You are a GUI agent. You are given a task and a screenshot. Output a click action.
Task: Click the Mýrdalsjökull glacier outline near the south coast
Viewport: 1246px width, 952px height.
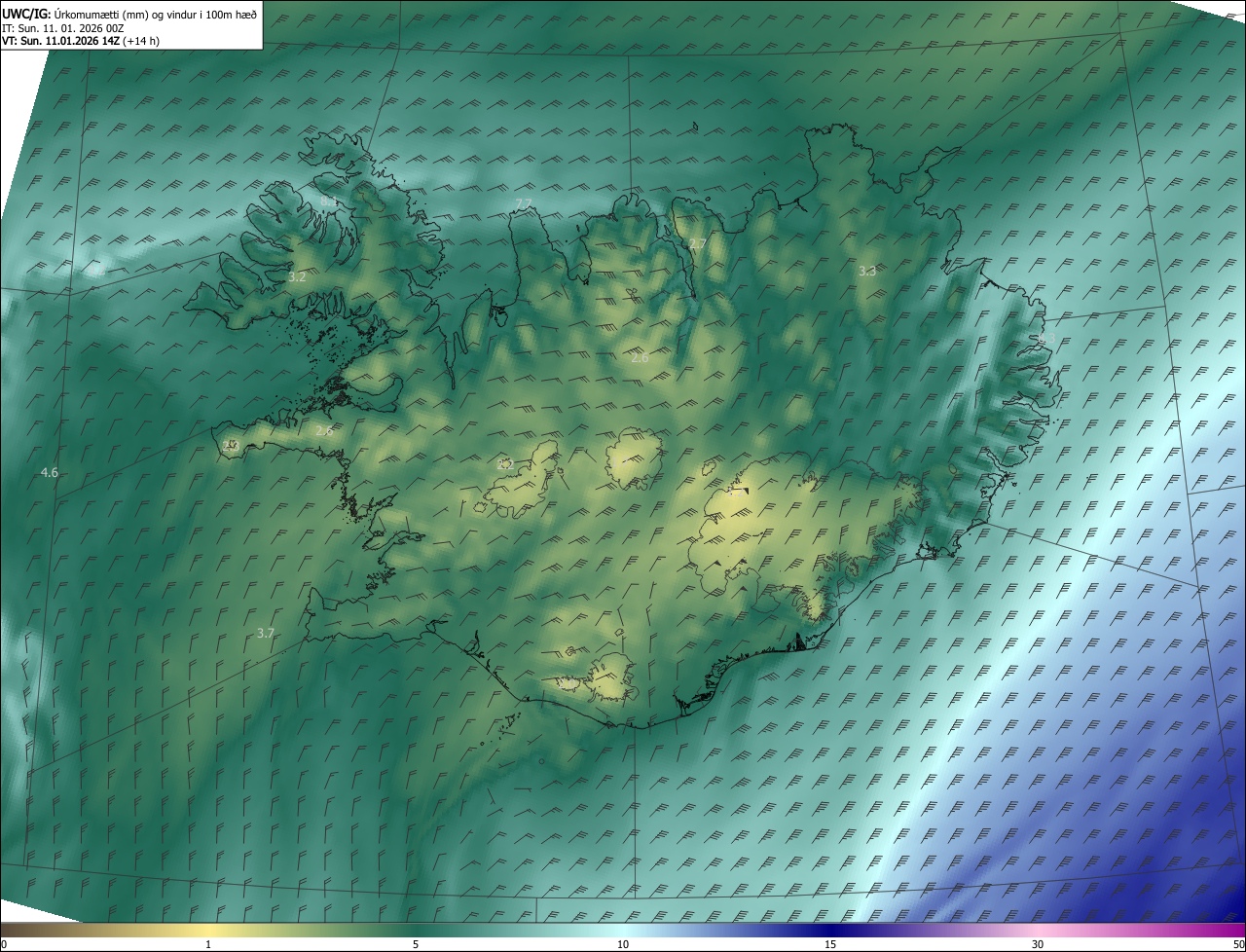point(610,677)
